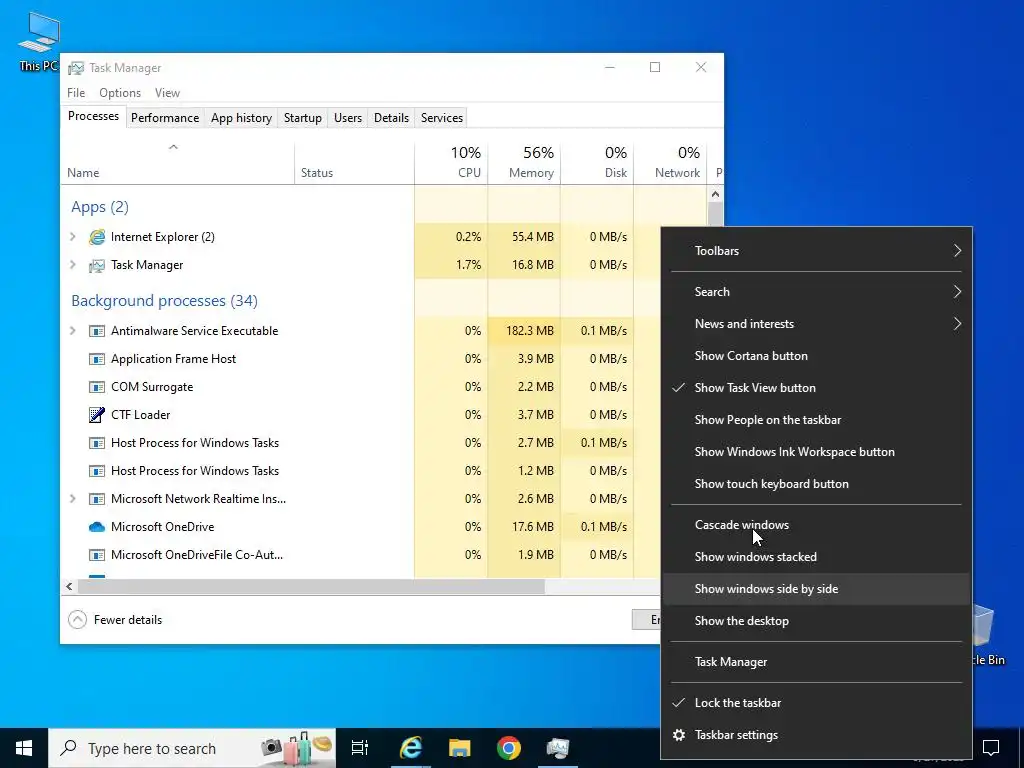The height and width of the screenshot is (768, 1024).
Task: Click the Antimalware Service Executable icon
Action: pos(97,331)
